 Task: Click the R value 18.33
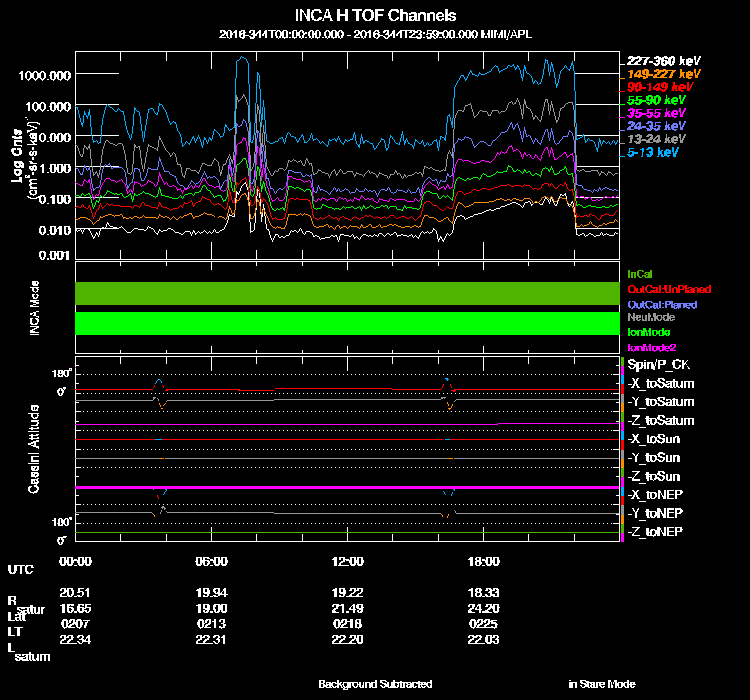(484, 592)
